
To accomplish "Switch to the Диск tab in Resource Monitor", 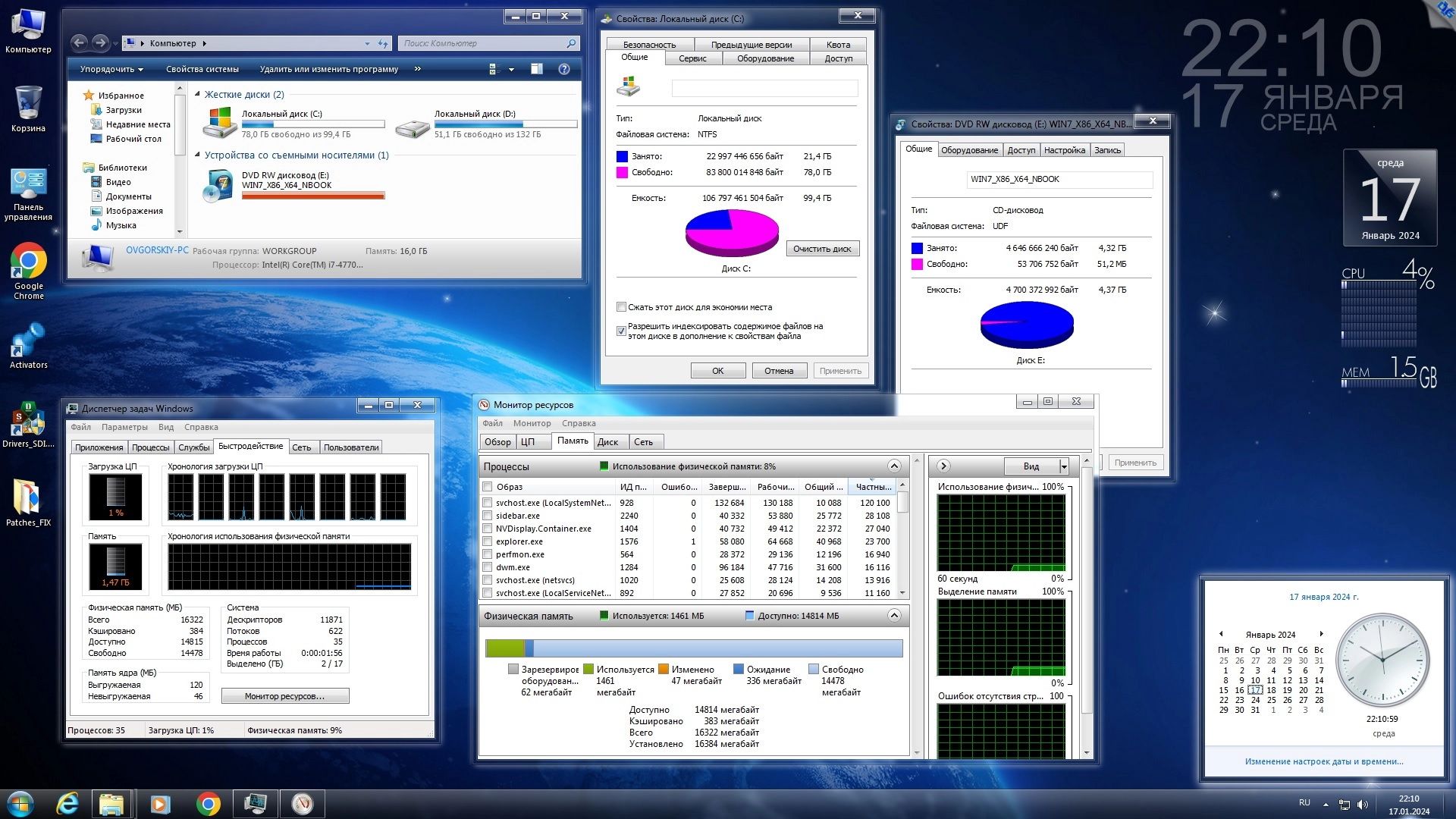I will (x=607, y=442).
